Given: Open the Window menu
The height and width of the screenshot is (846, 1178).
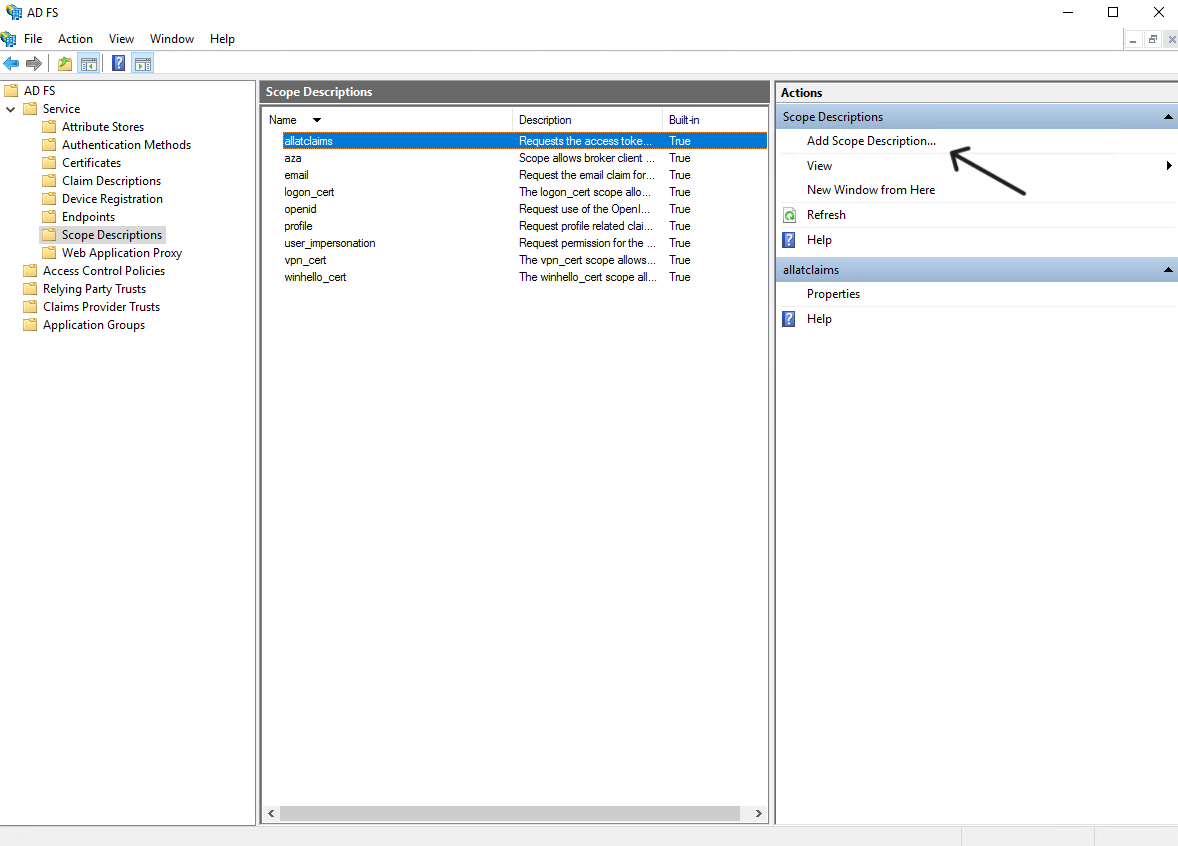Looking at the screenshot, I should pos(171,39).
